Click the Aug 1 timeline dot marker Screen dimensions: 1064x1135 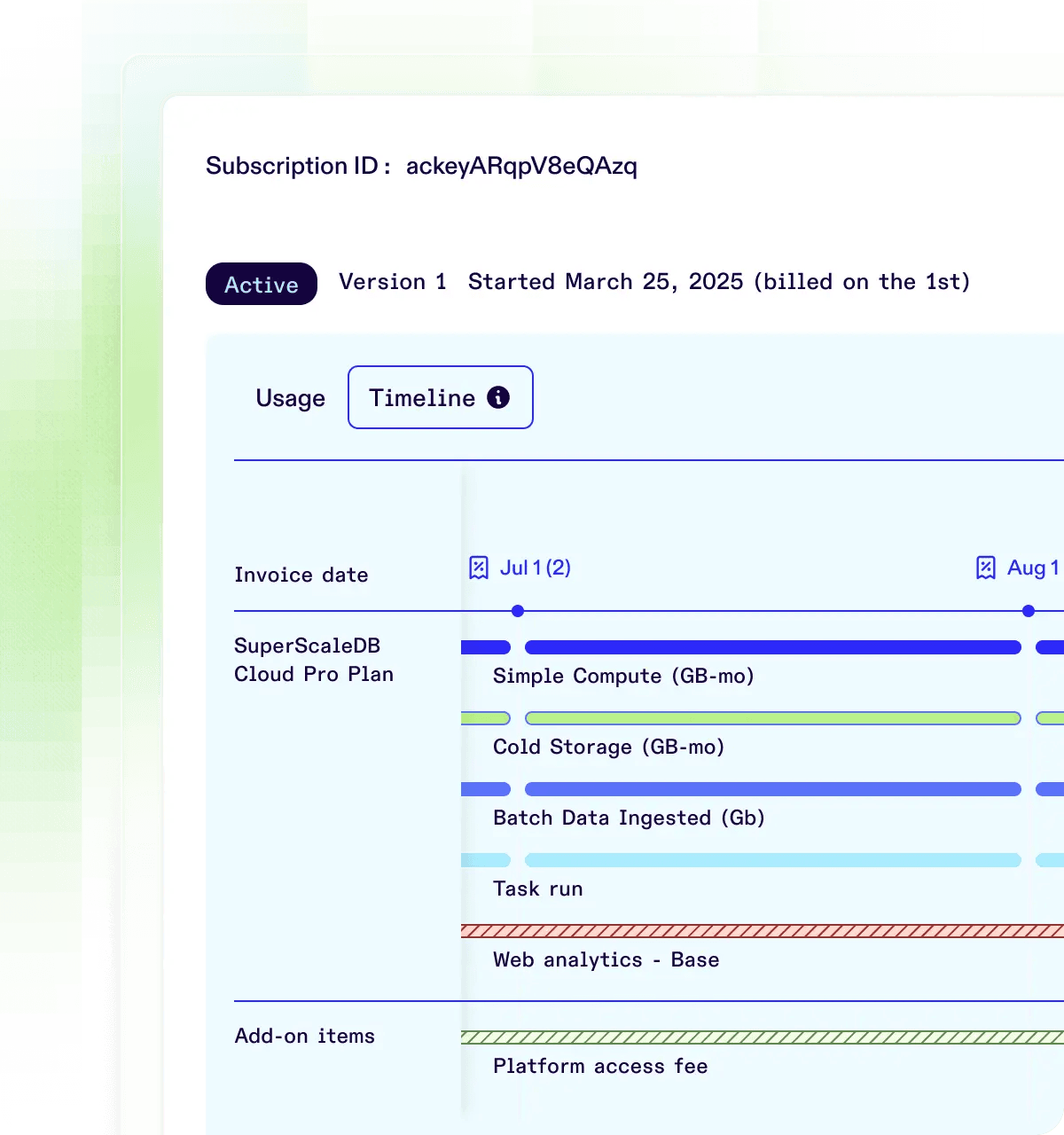point(1029,611)
